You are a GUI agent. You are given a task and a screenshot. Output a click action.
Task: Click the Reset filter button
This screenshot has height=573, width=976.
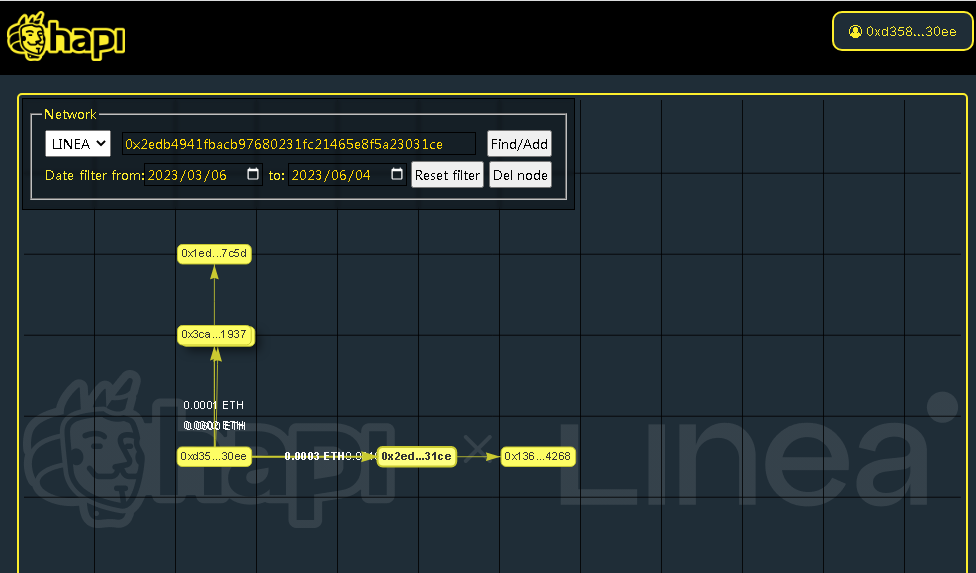point(447,175)
